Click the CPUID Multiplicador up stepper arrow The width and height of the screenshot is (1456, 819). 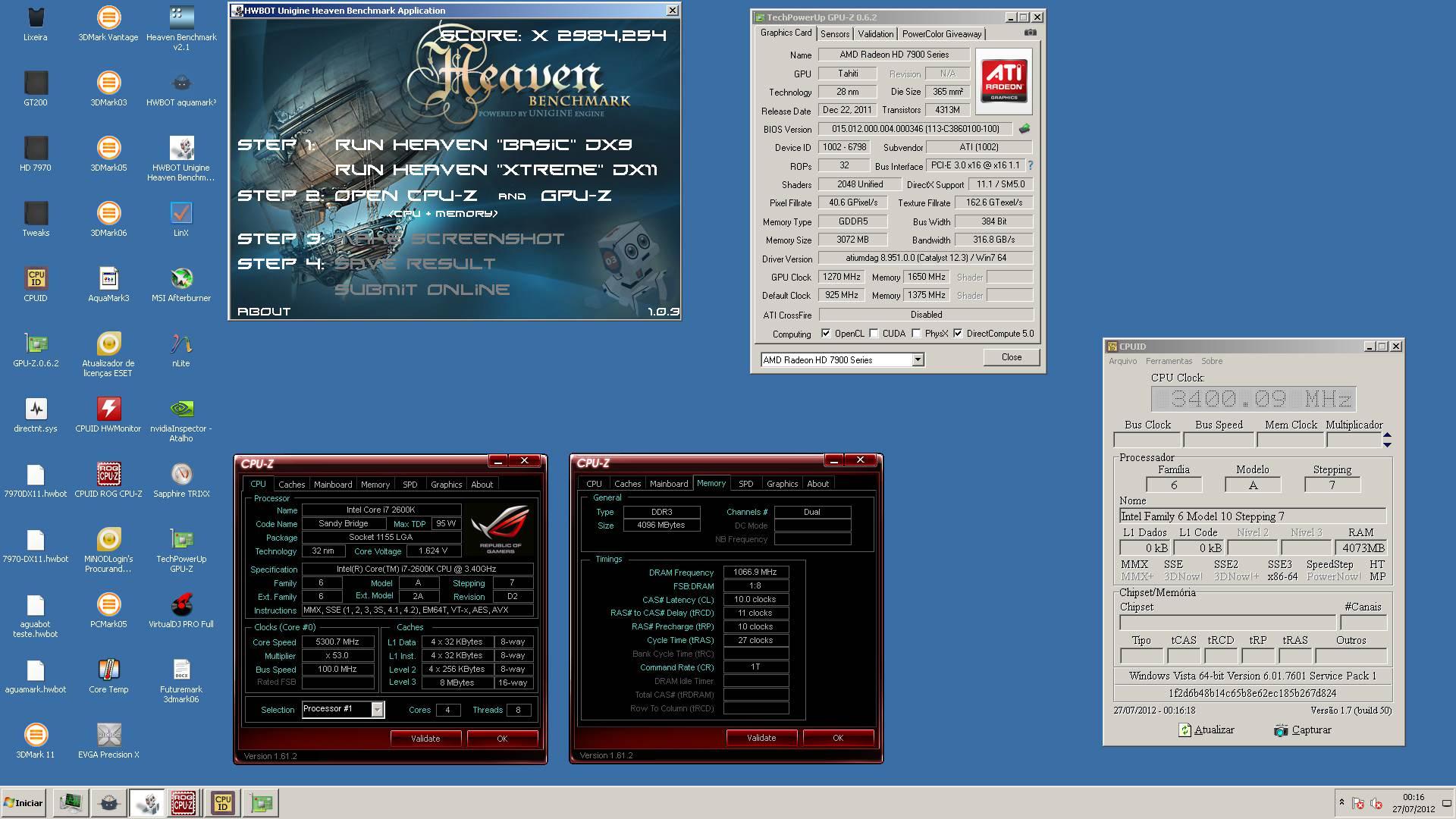[1387, 435]
